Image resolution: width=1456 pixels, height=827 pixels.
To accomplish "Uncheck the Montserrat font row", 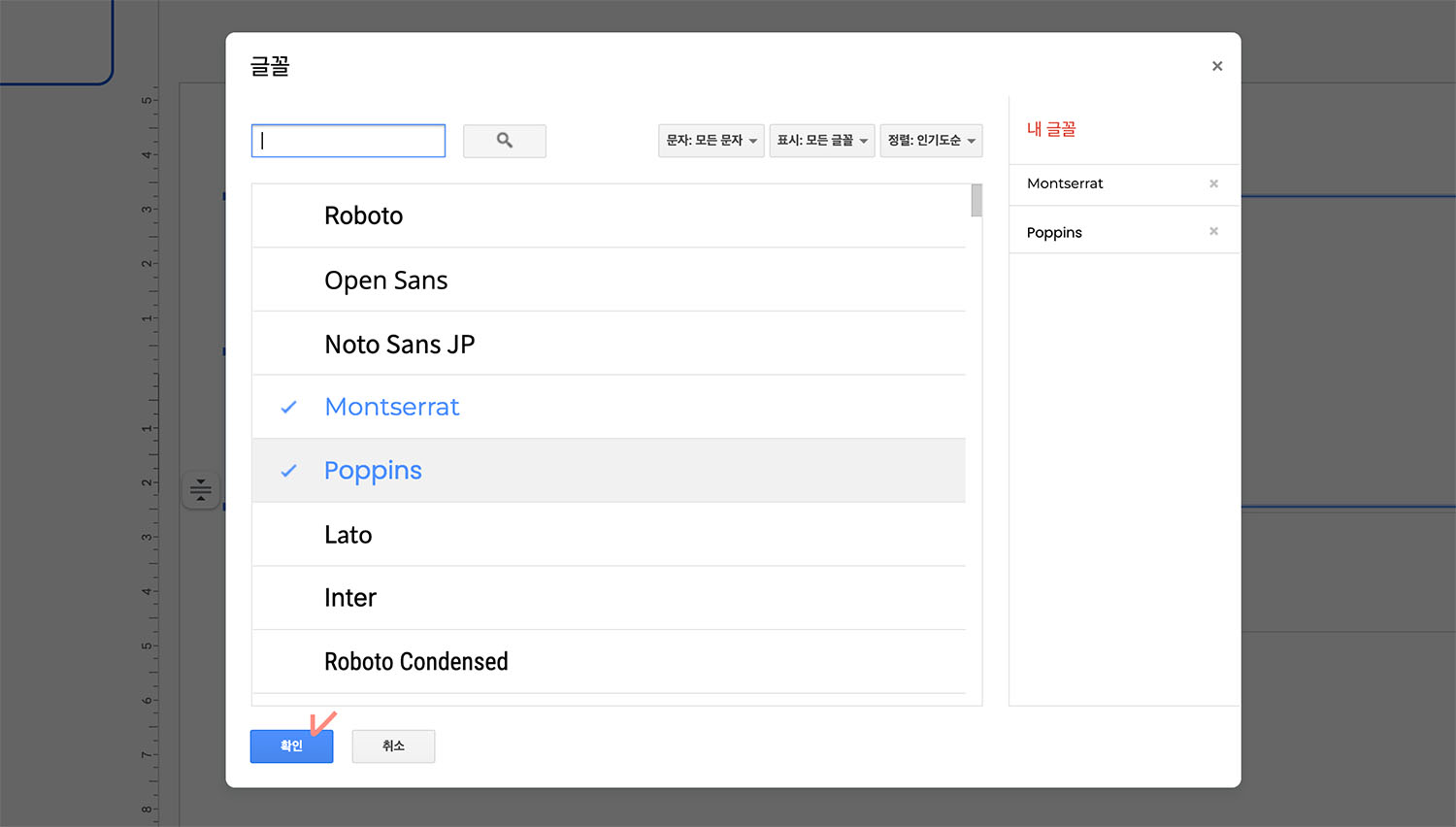I will (609, 407).
